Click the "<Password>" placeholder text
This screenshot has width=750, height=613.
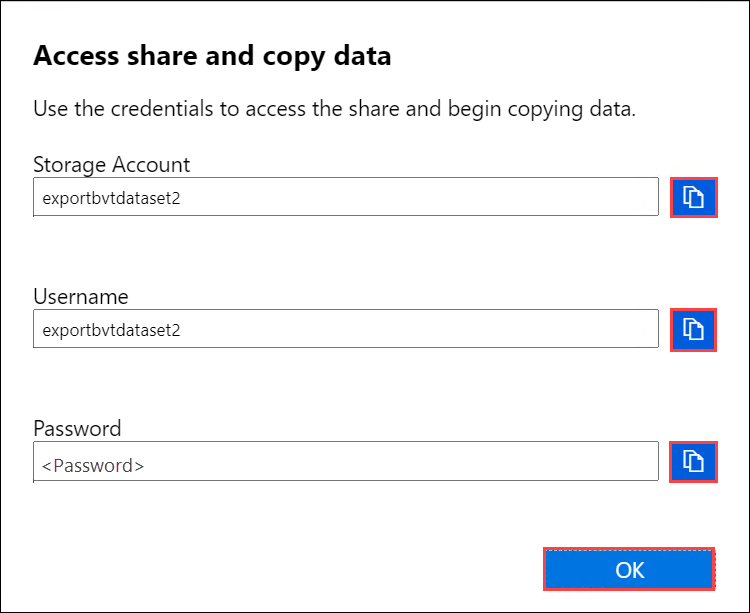click(93, 465)
